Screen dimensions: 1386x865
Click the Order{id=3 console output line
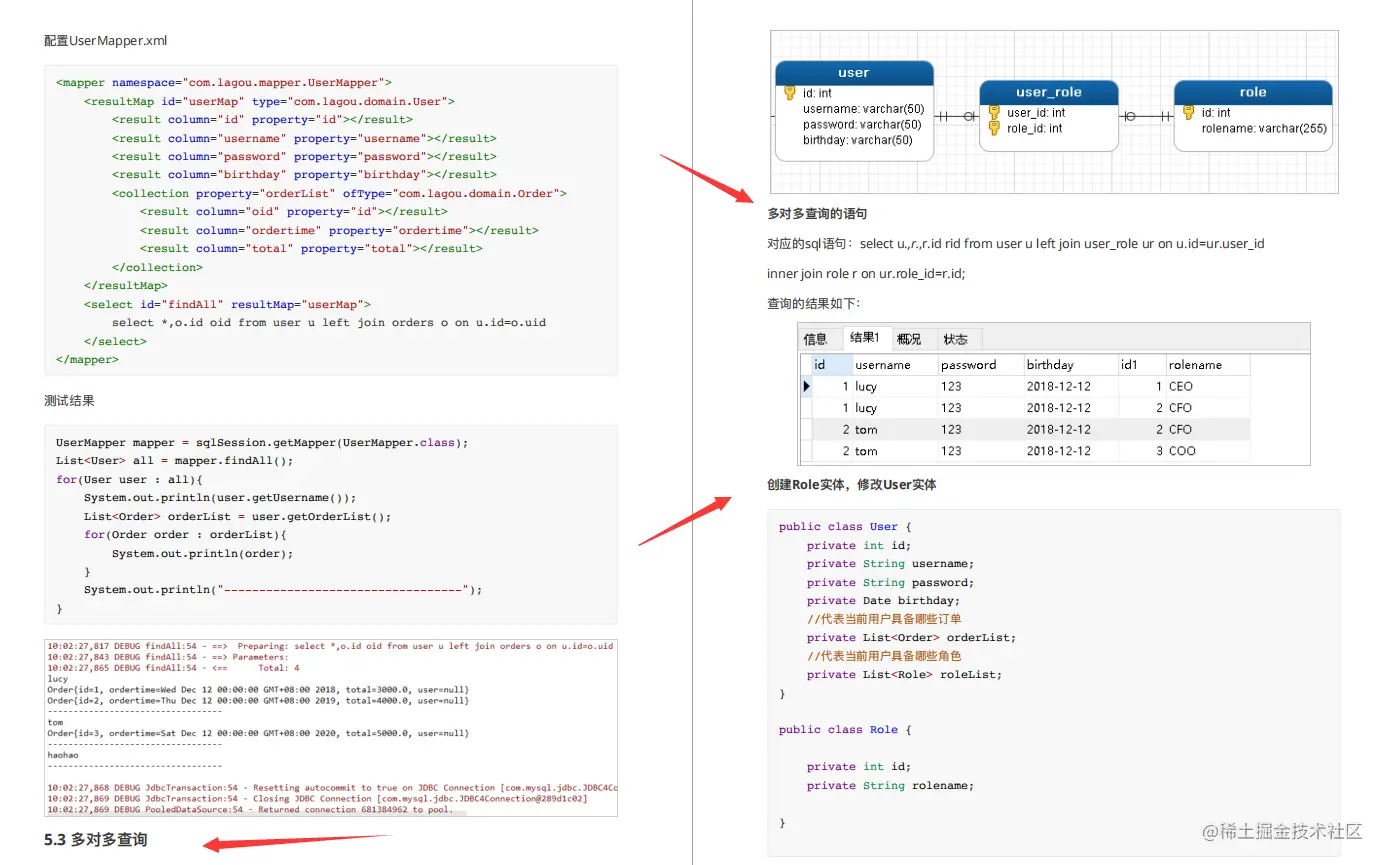[x=258, y=733]
